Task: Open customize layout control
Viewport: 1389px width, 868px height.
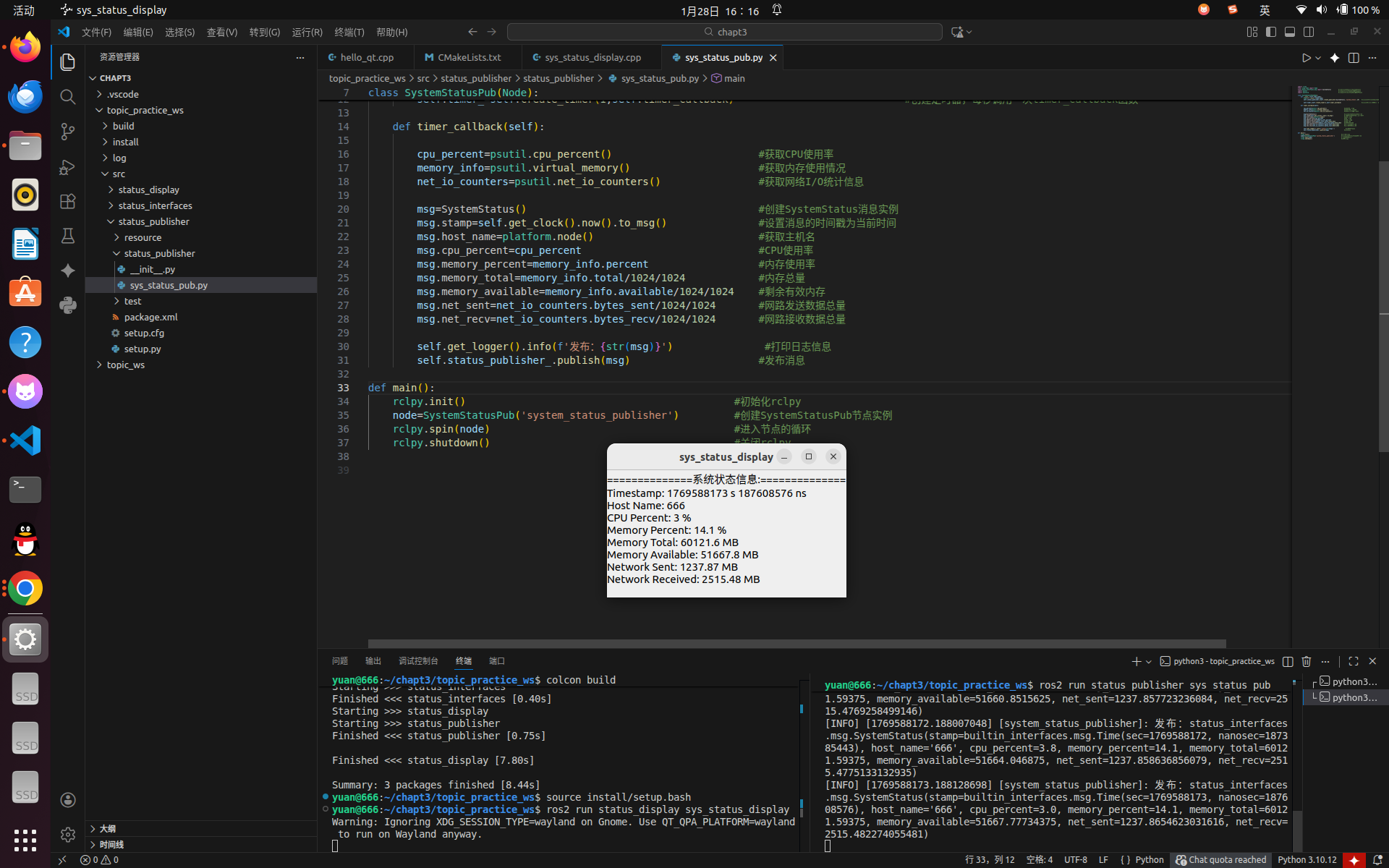Action: (x=1252, y=32)
